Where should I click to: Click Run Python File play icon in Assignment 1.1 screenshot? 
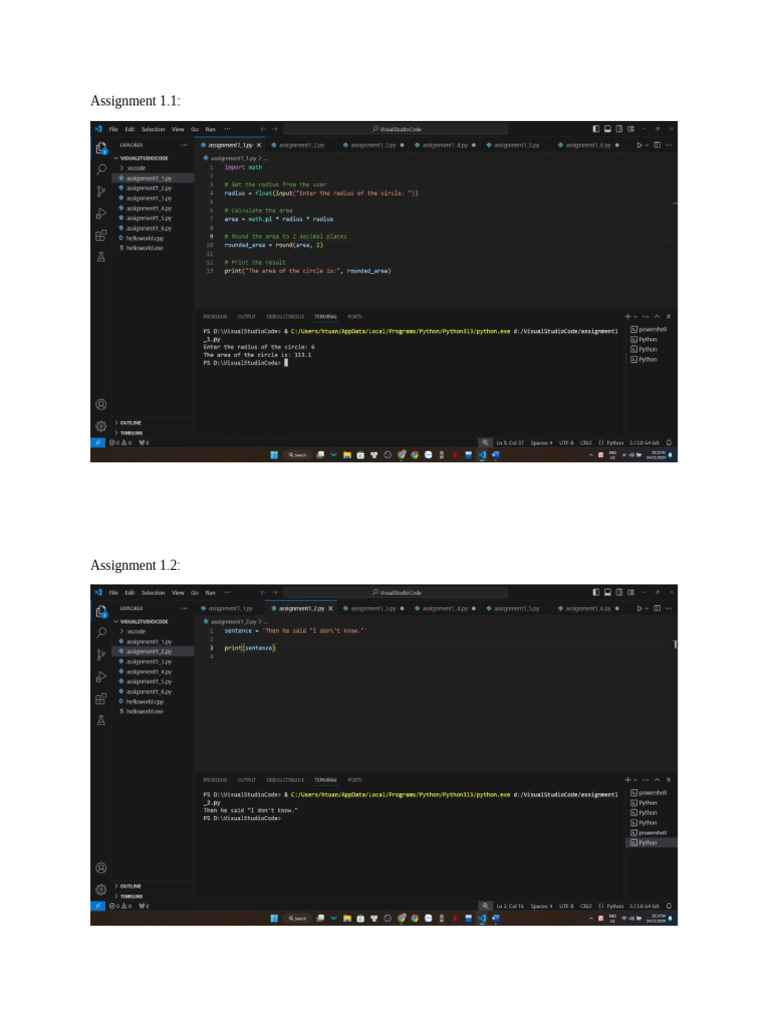point(639,145)
